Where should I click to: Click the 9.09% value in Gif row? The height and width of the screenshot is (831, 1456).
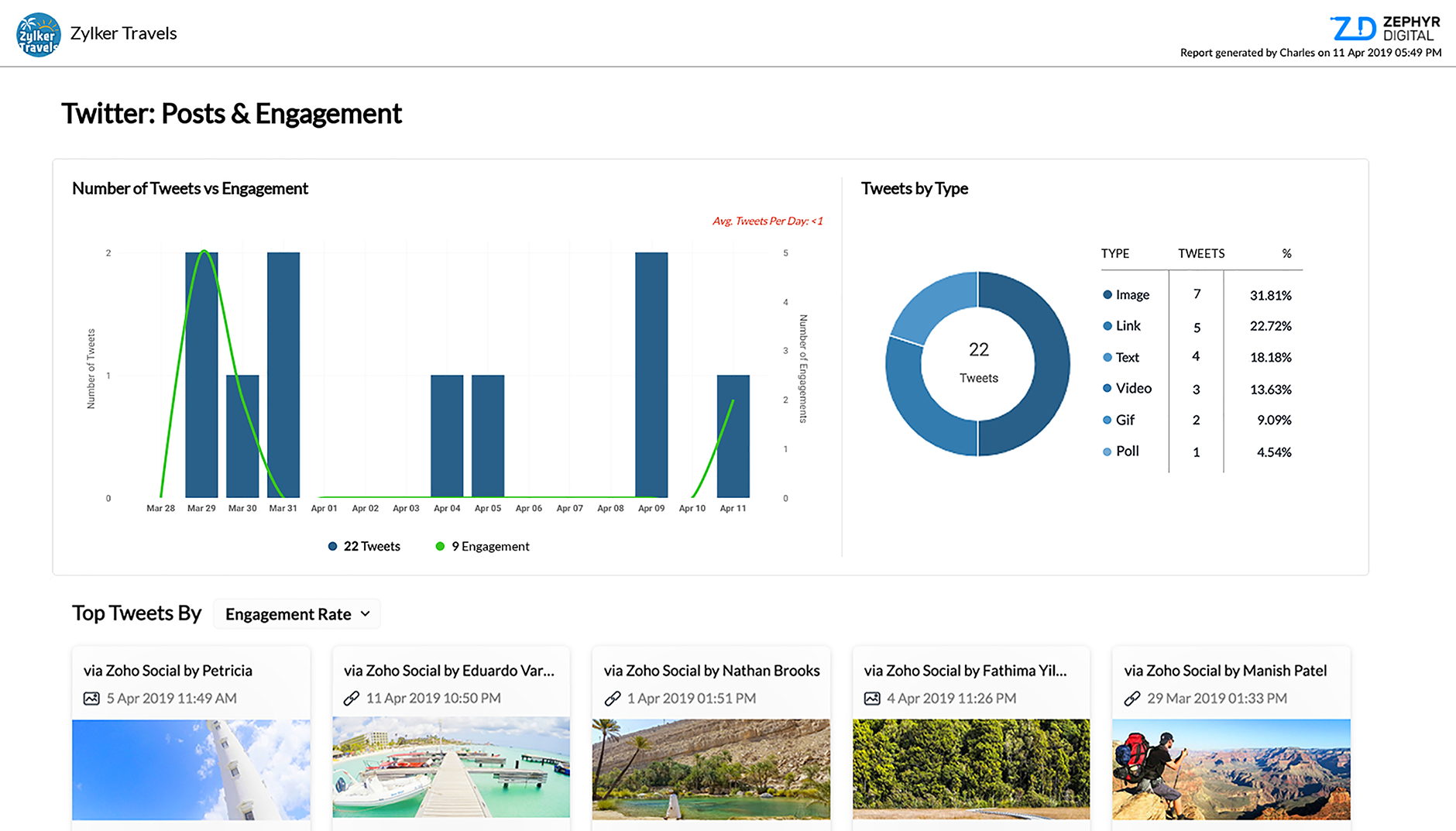[x=1274, y=421]
